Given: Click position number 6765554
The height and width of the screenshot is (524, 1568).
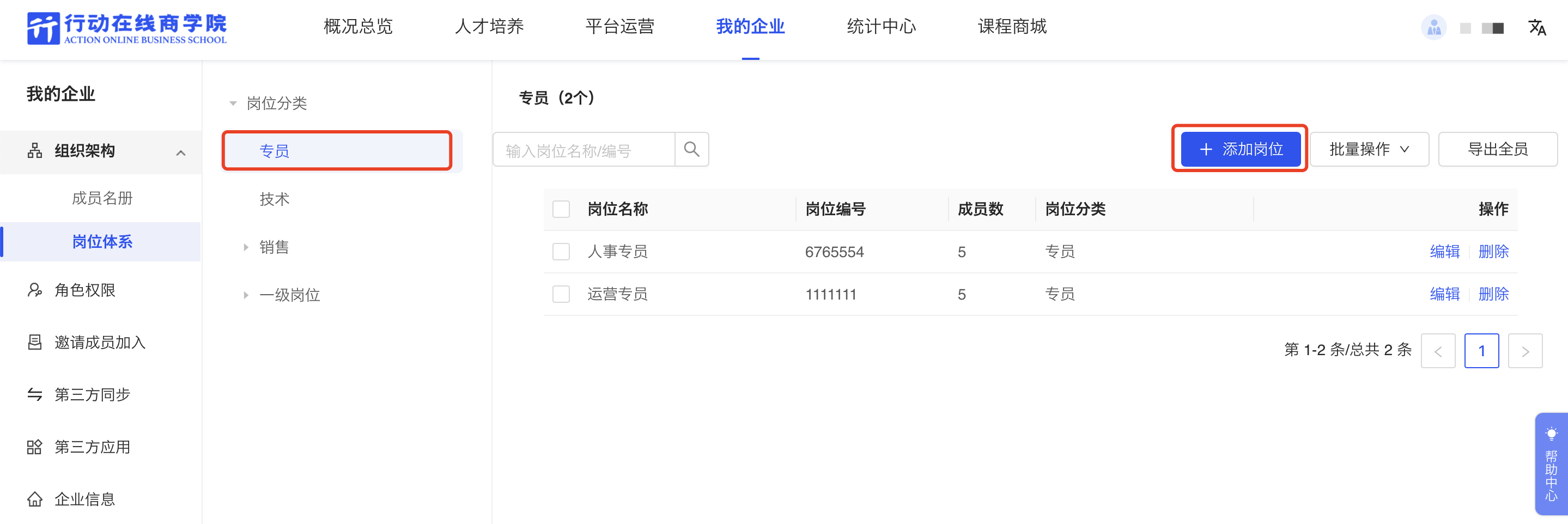Looking at the screenshot, I should pyautogui.click(x=835, y=252).
